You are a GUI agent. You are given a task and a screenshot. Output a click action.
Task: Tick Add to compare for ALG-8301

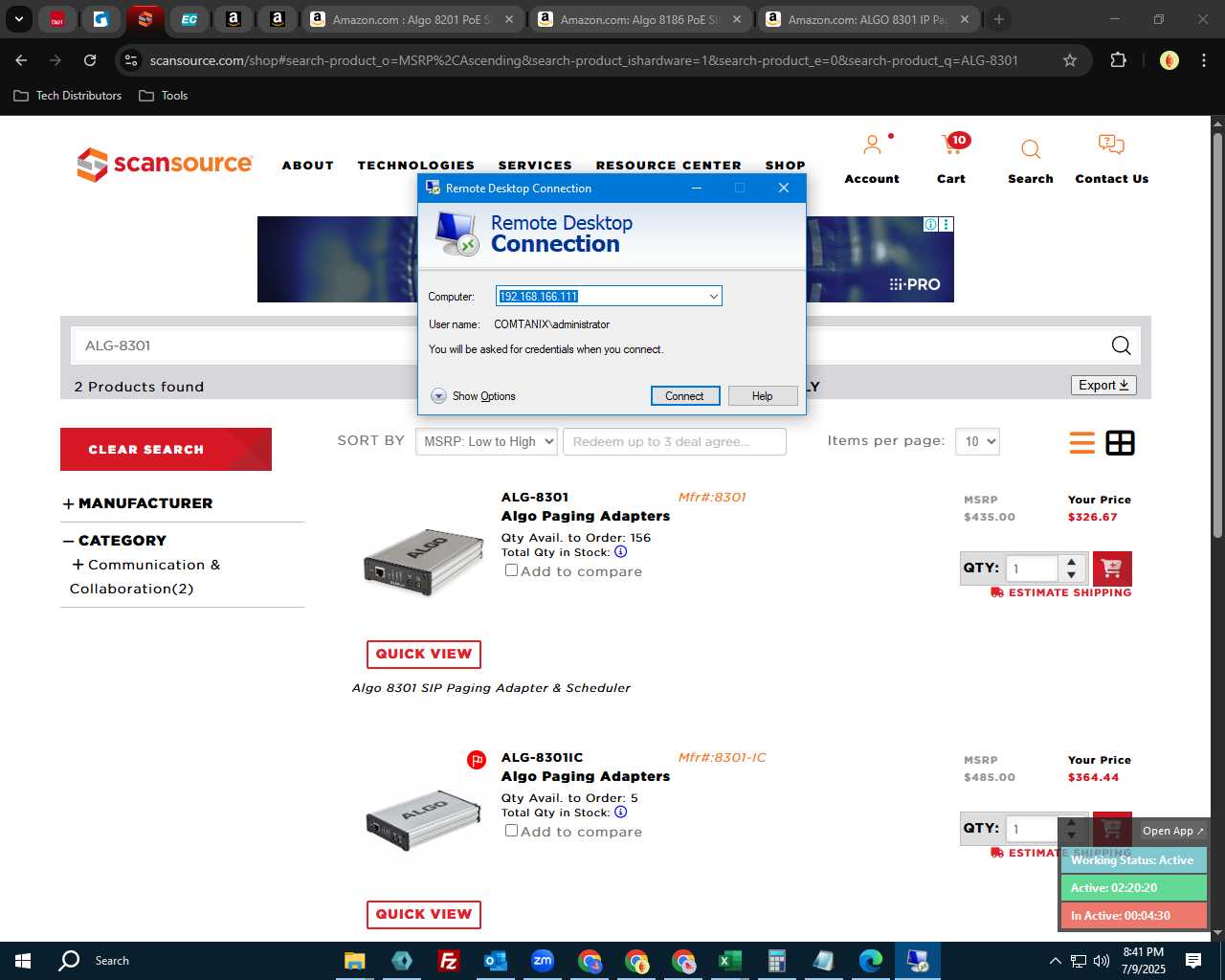point(511,569)
